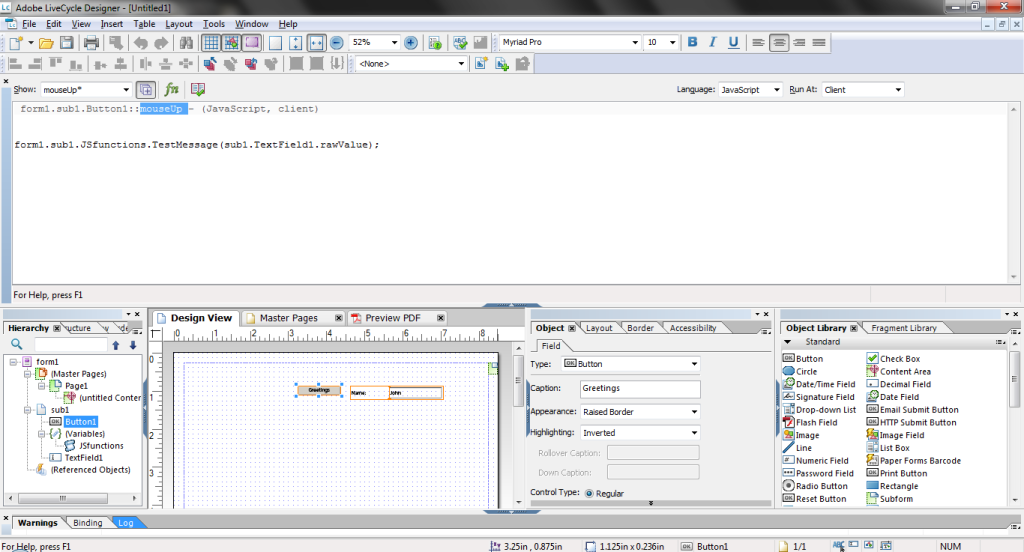The image size is (1024, 552).
Task: Switch to the Binding tab
Action: tap(88, 523)
